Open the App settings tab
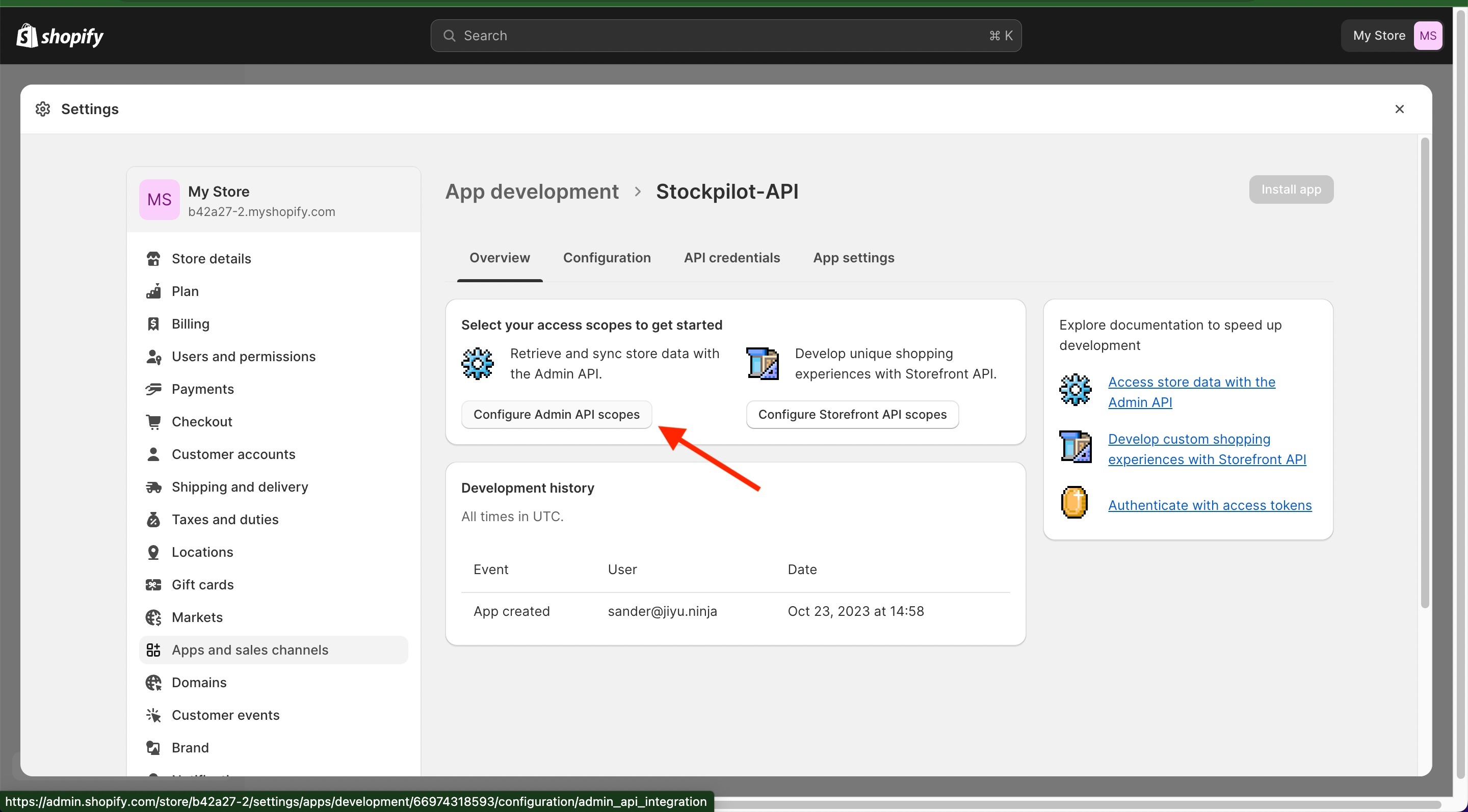Screen dimensions: 1468x812 point(854,258)
